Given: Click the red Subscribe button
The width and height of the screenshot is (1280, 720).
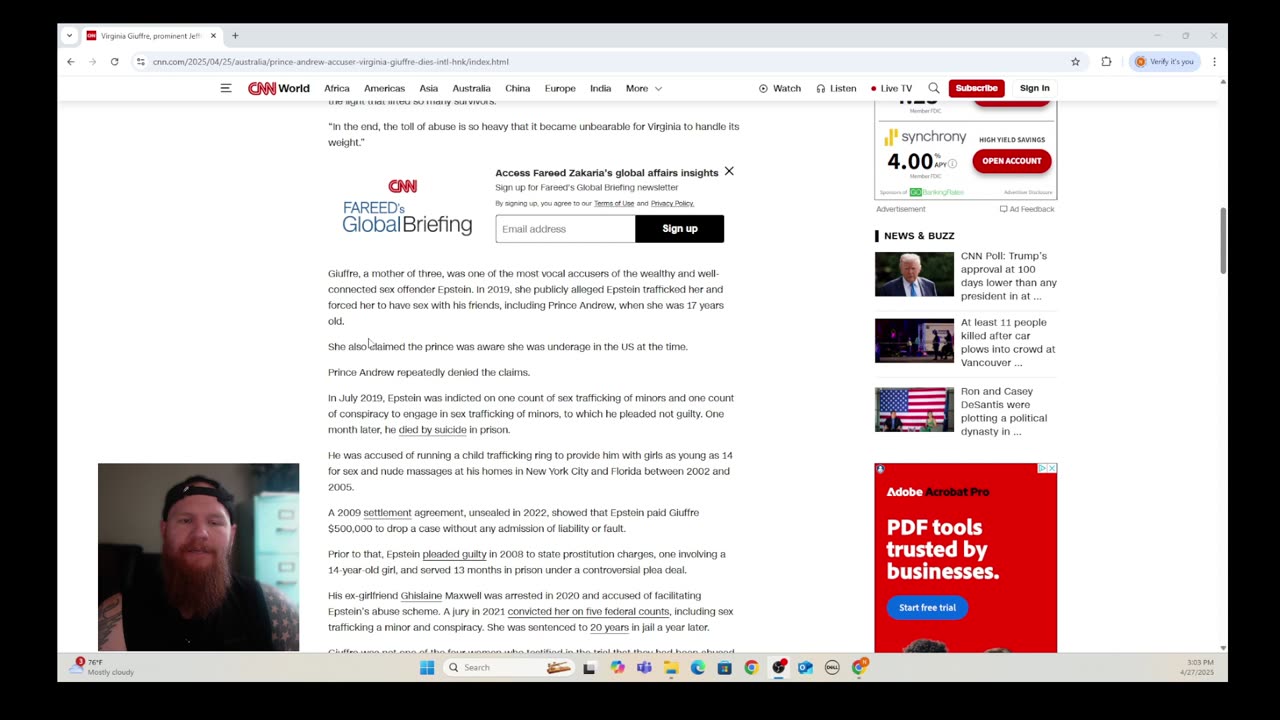Looking at the screenshot, I should click(976, 88).
